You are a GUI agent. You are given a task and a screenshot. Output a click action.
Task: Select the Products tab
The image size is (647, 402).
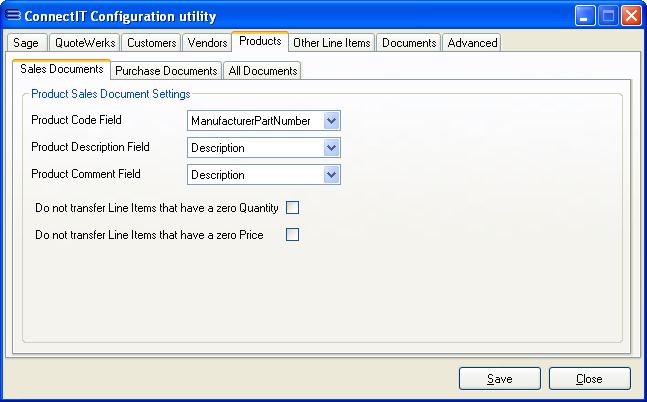(x=260, y=41)
